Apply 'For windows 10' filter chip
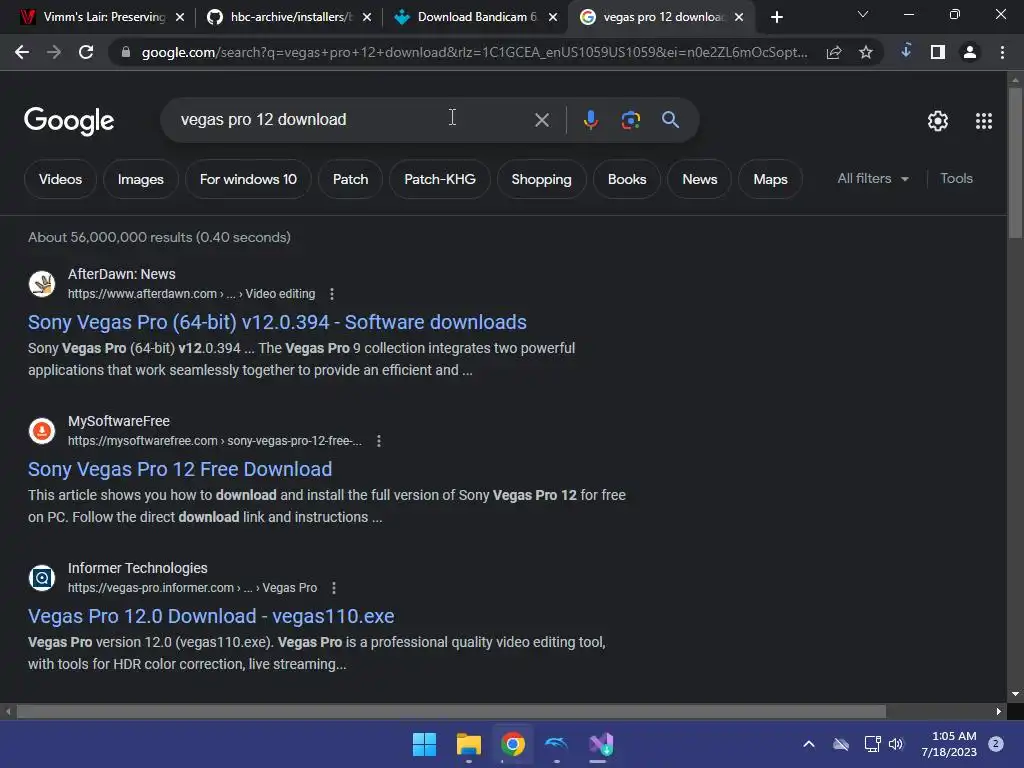 pos(248,179)
